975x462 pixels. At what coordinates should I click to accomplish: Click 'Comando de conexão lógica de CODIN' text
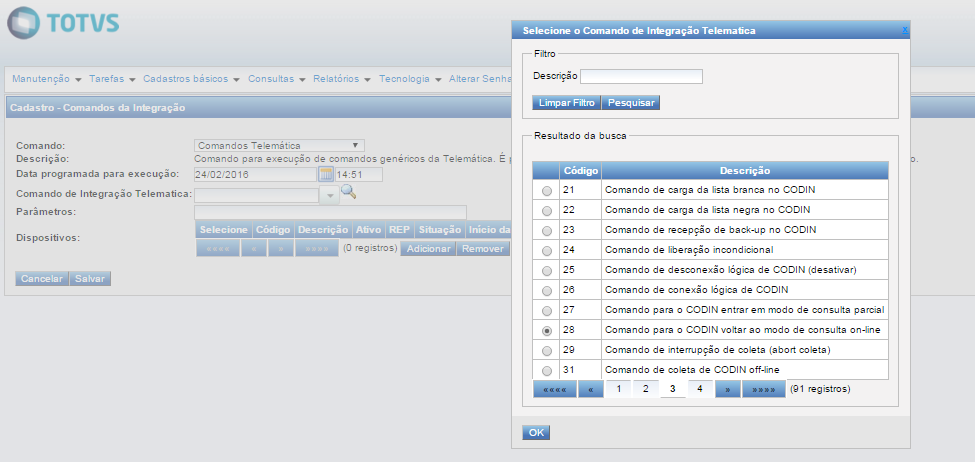click(x=696, y=290)
